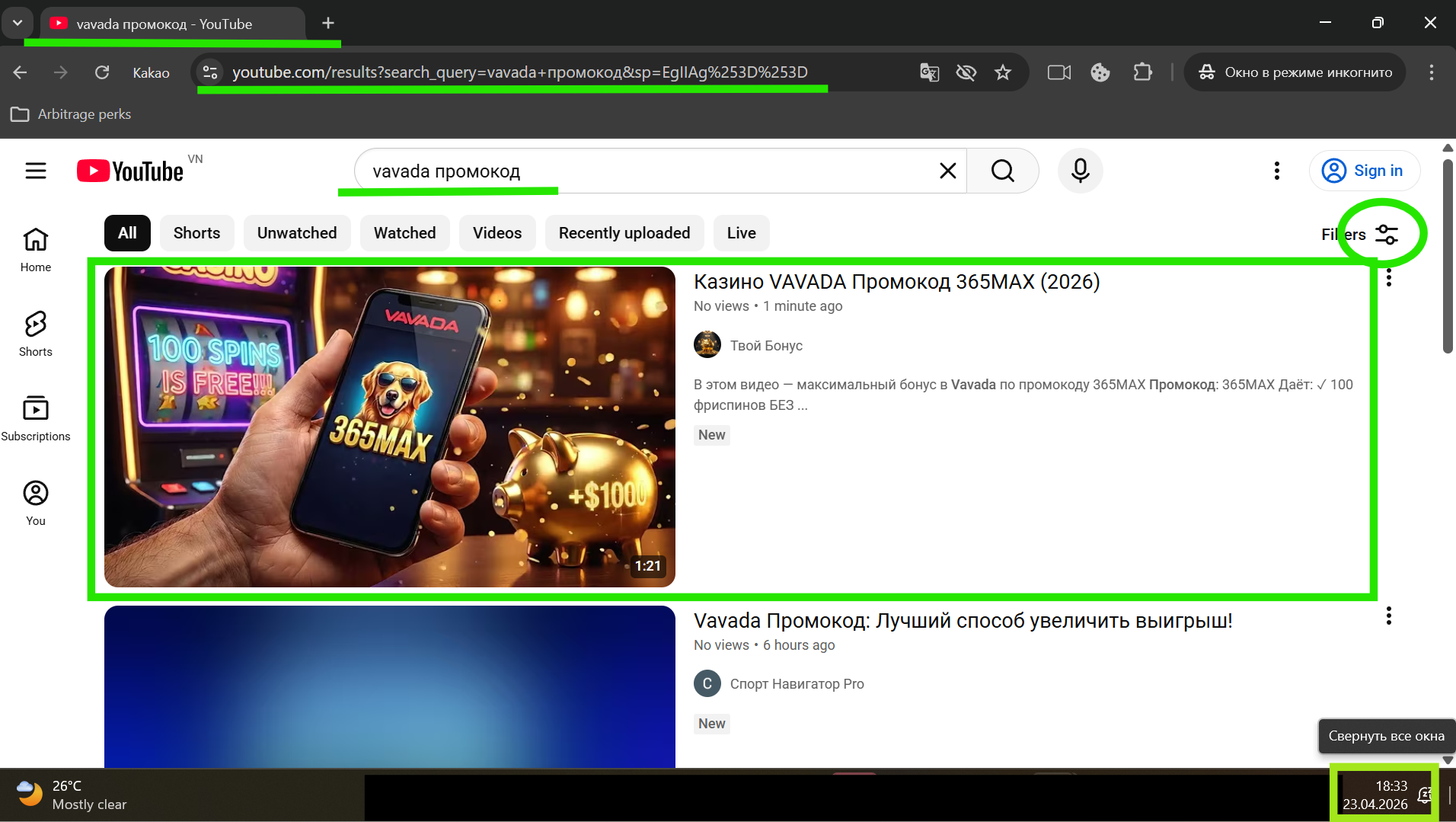This screenshot has width=1456, height=822.
Task: Open the hamburger guide menu
Action: [x=36, y=171]
